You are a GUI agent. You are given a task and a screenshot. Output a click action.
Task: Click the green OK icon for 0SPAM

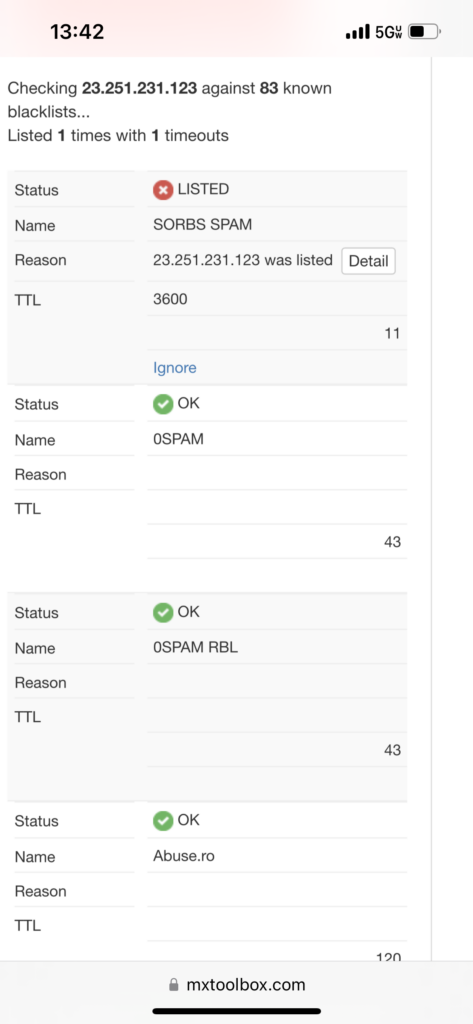click(x=163, y=404)
